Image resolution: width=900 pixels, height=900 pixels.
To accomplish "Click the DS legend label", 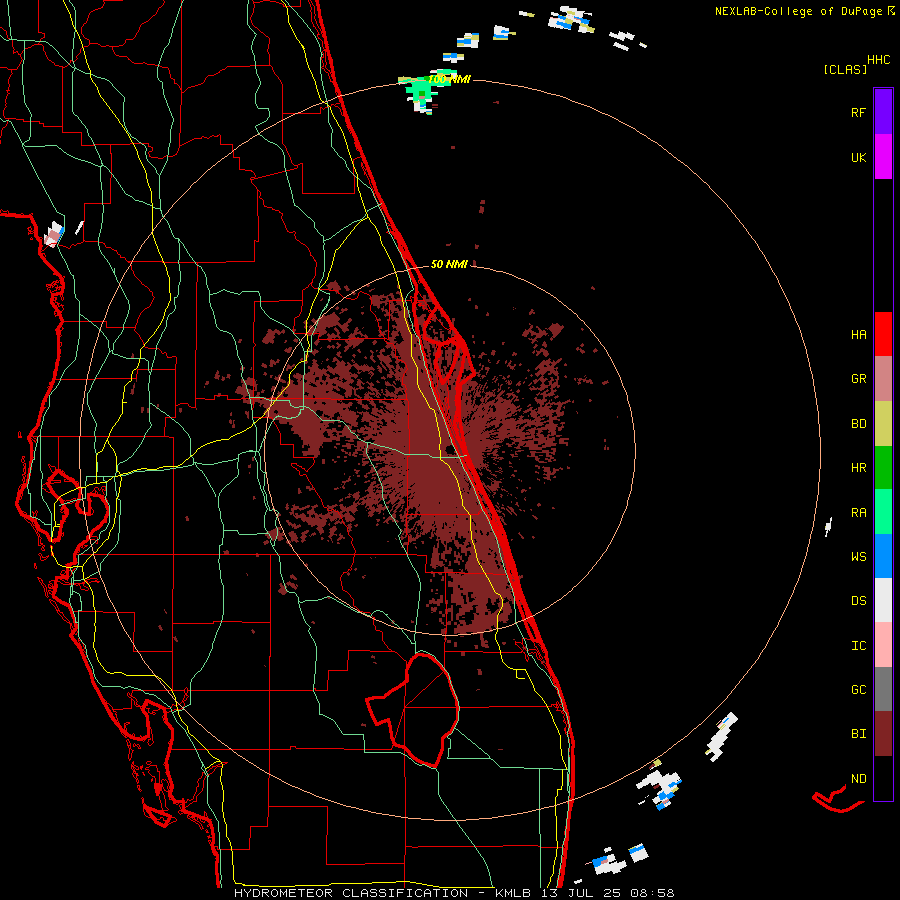I will coord(858,601).
